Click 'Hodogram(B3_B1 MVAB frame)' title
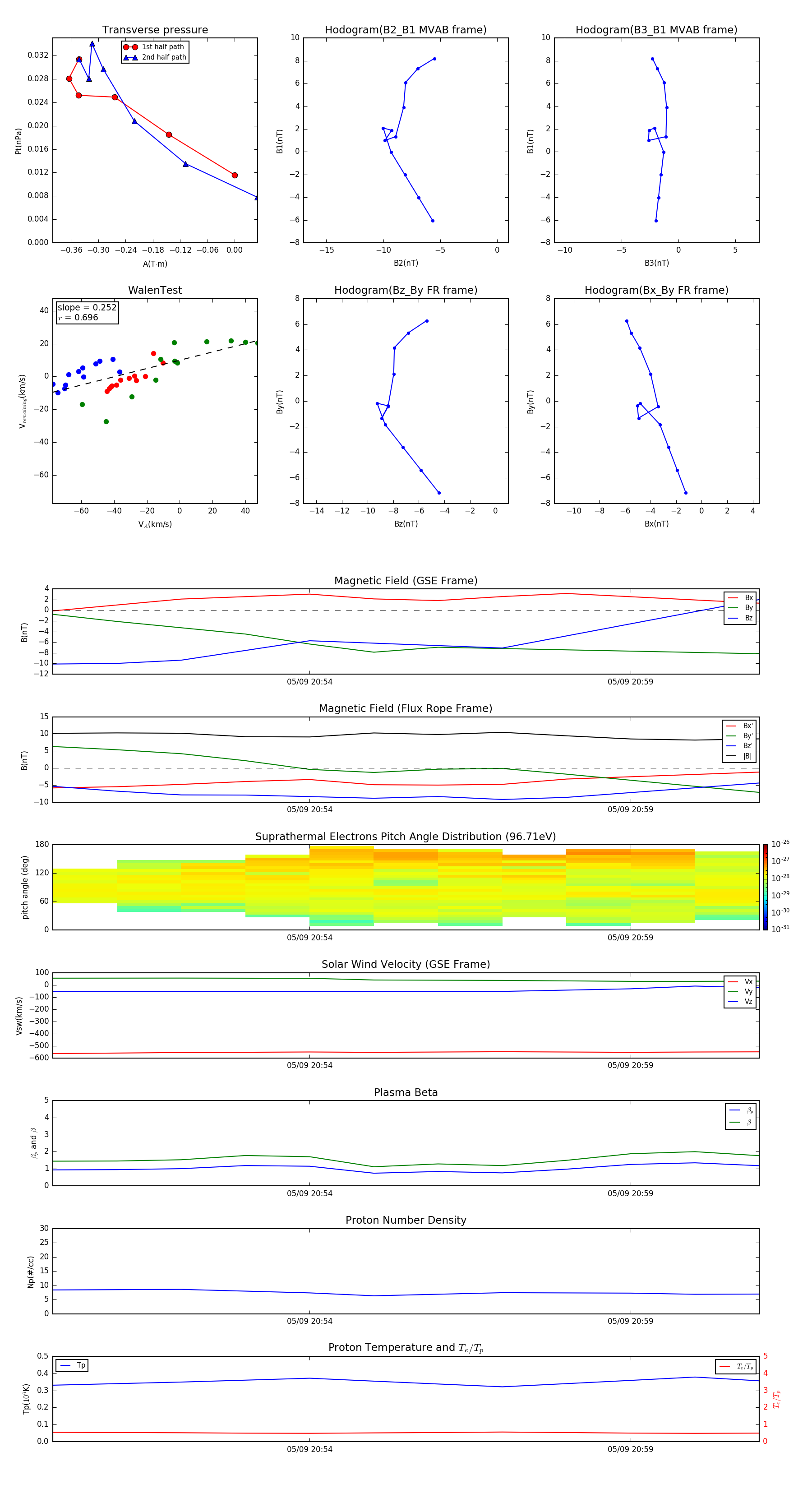The height and width of the screenshot is (1489, 812). 656,29
